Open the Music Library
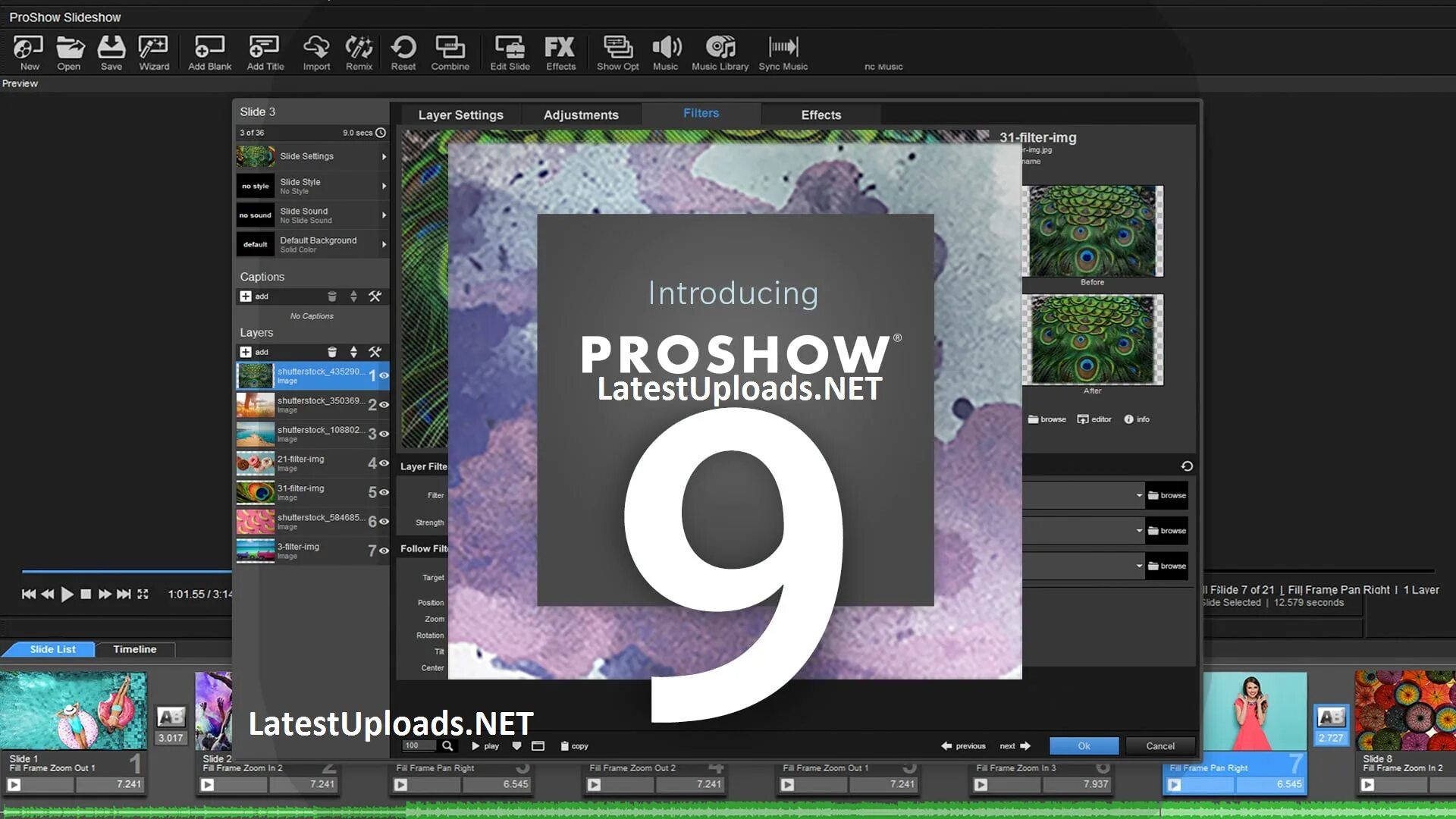Screen dimensions: 1456x819 720,52
